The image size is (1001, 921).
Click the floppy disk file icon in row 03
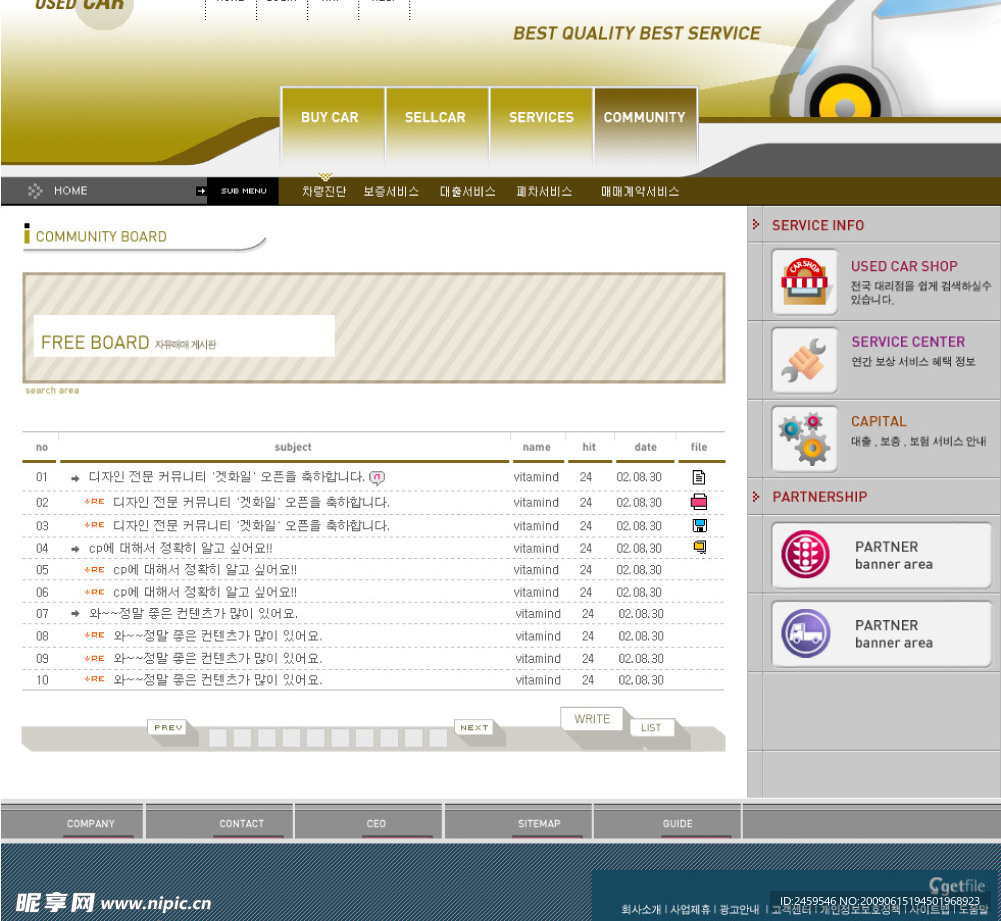[x=699, y=525]
